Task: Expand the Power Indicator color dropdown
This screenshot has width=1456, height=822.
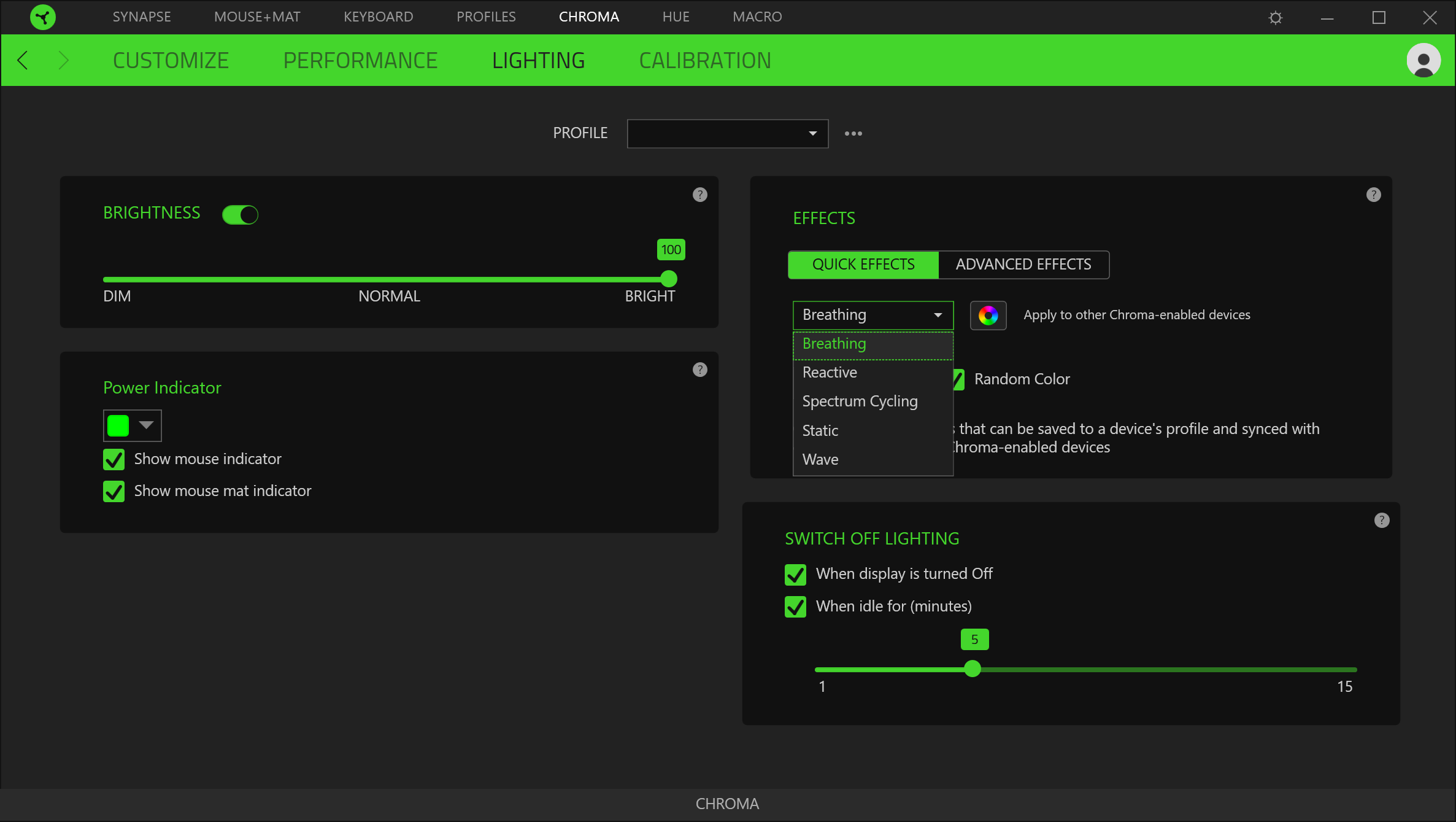Action: pos(146,425)
